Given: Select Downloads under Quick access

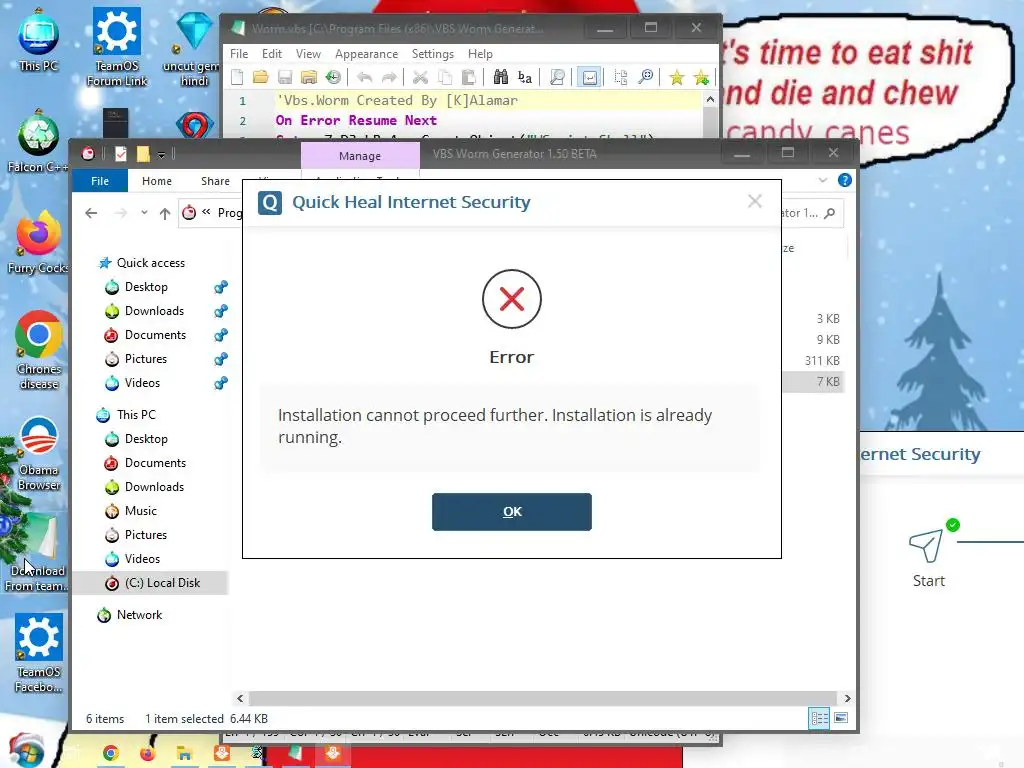Looking at the screenshot, I should coord(154,311).
